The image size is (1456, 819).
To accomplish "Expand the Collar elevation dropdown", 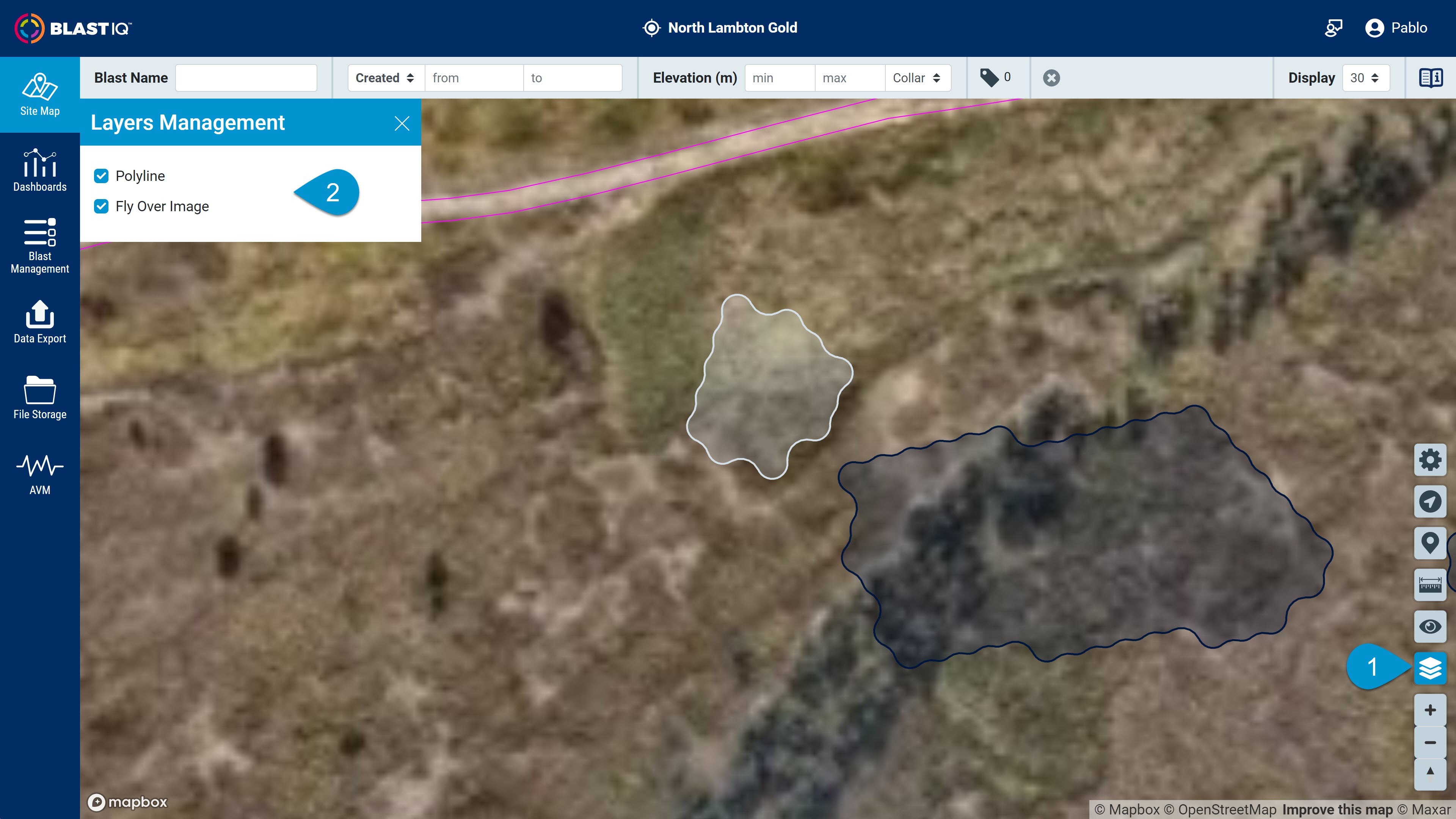I will coord(917,78).
